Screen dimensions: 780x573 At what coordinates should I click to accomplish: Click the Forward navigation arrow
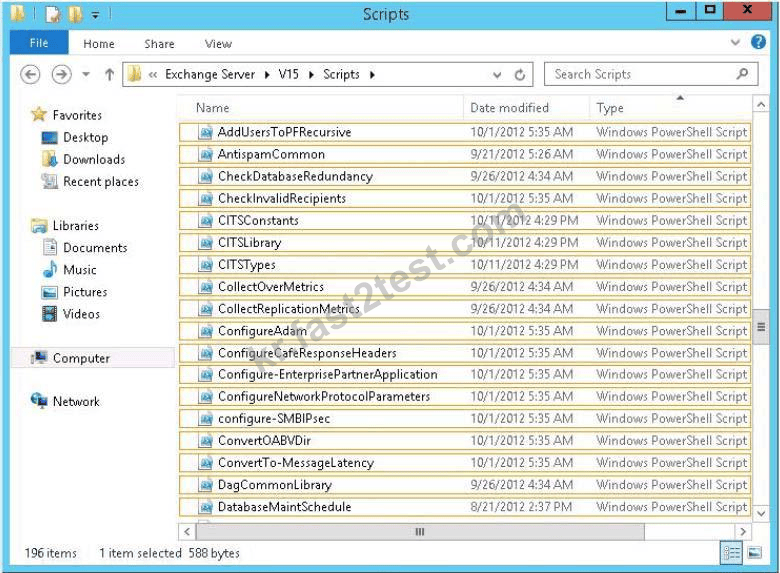(61, 75)
